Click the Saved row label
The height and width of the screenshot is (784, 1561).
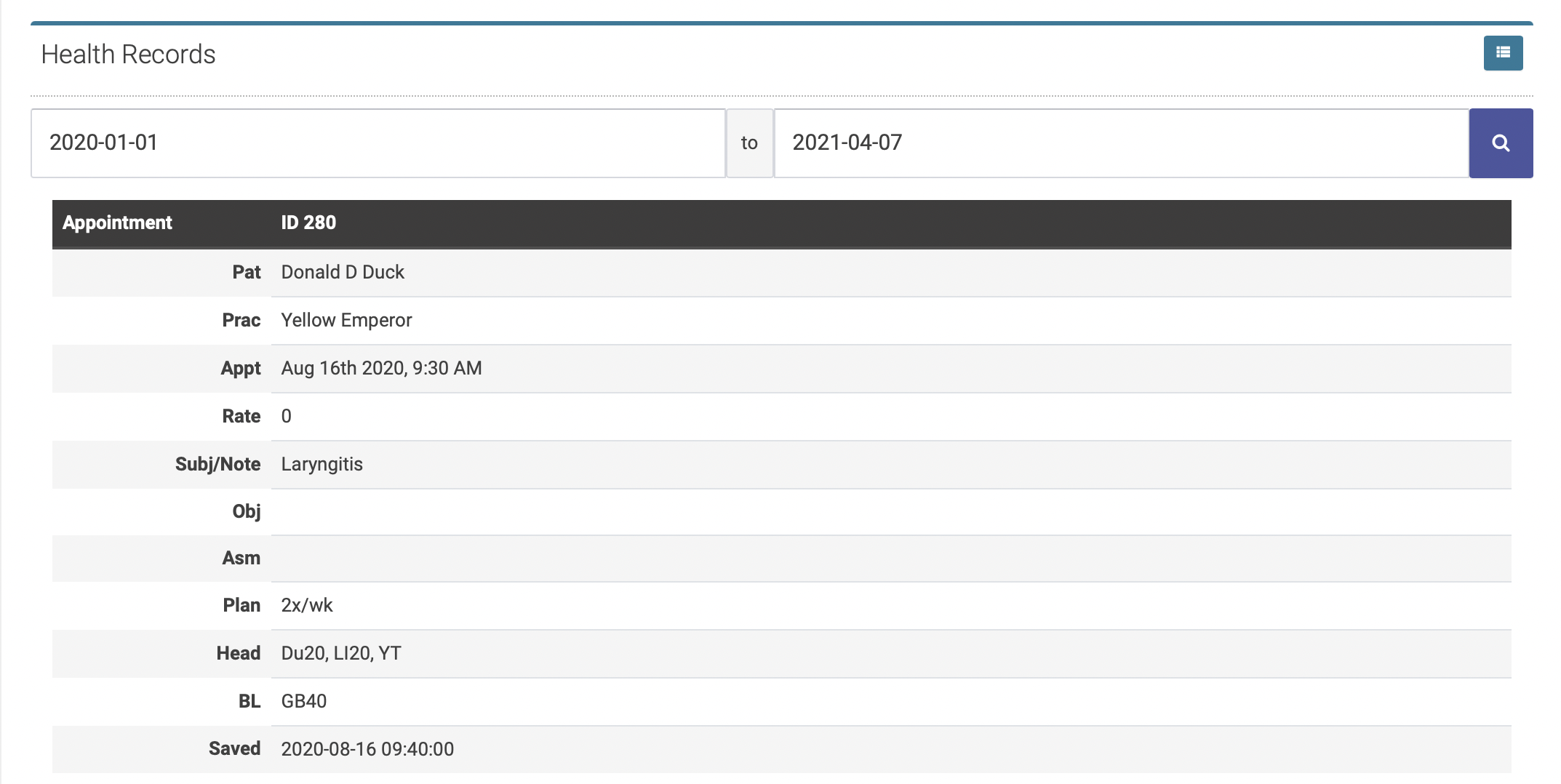coord(234,748)
